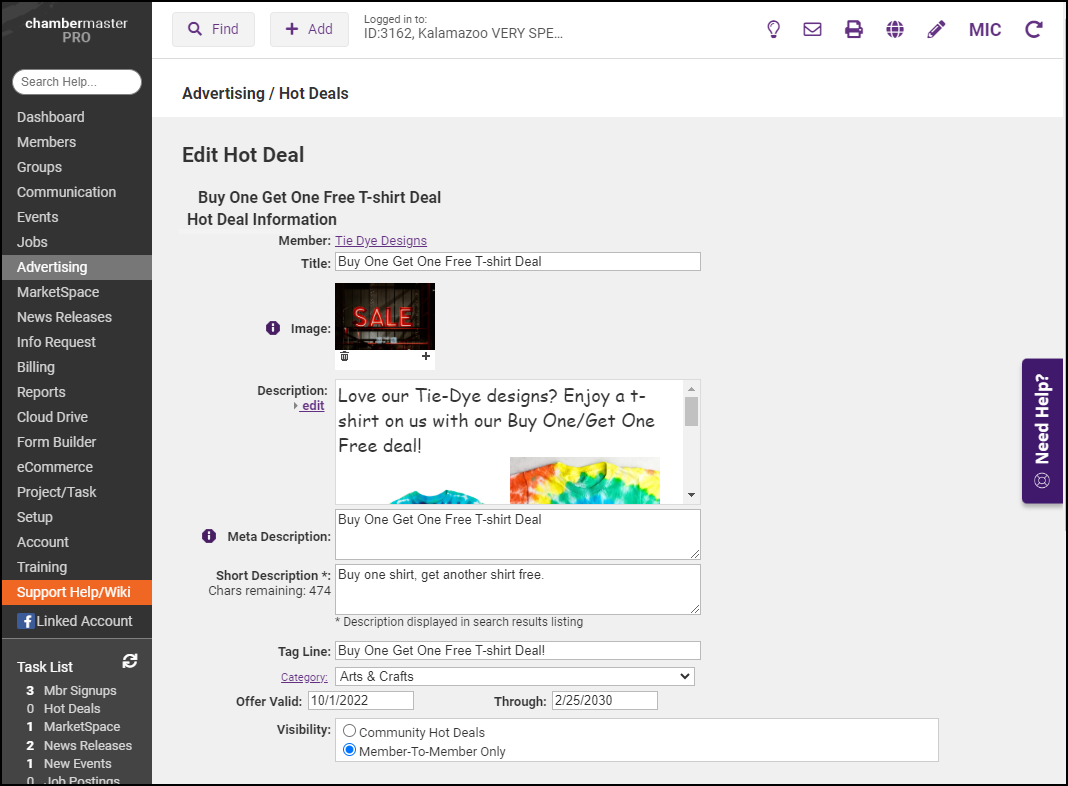The image size is (1068, 786).
Task: Delete the hot deal image using trash icon
Action: (345, 356)
